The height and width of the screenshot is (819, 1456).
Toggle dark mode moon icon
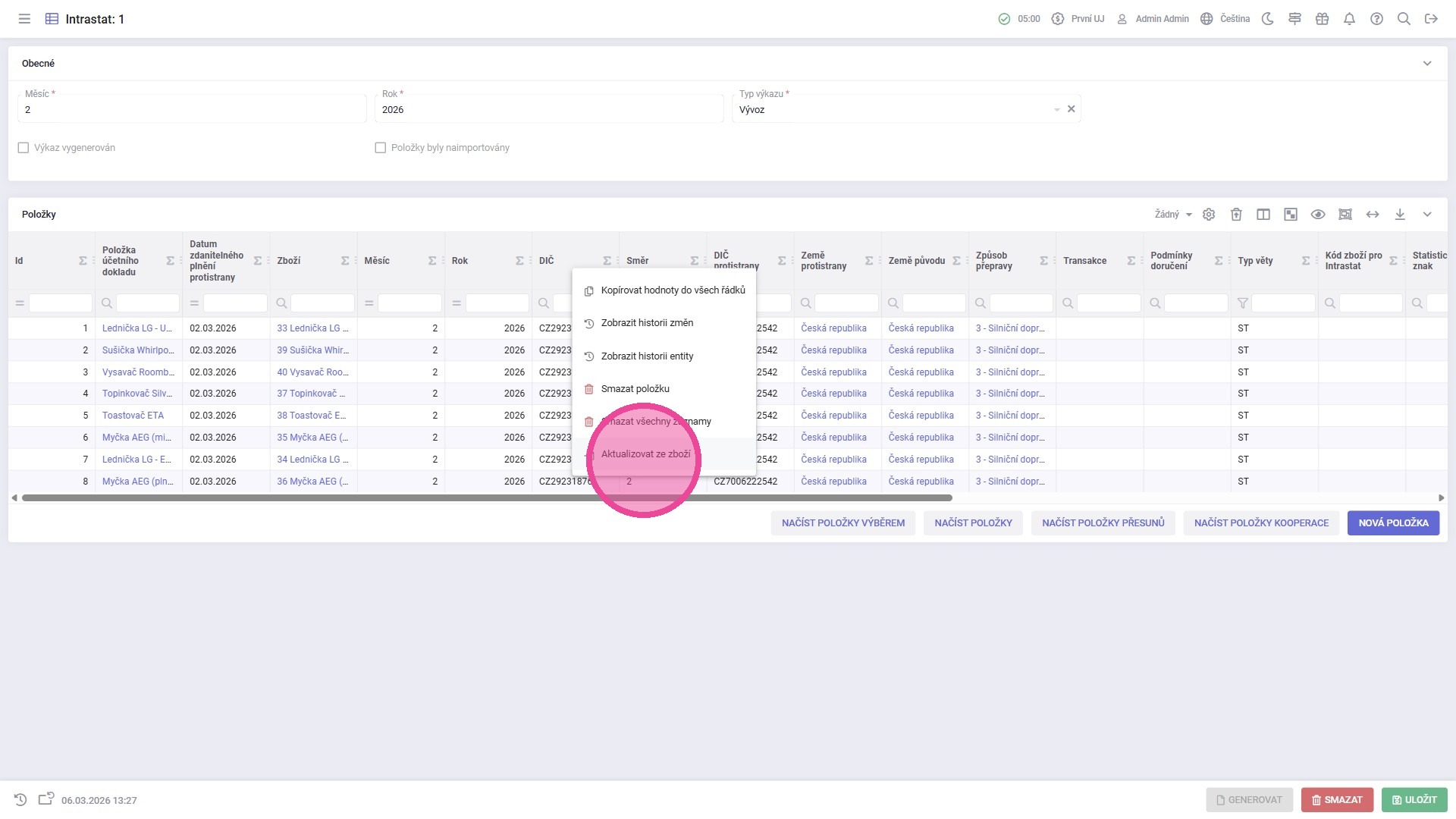(x=1267, y=19)
